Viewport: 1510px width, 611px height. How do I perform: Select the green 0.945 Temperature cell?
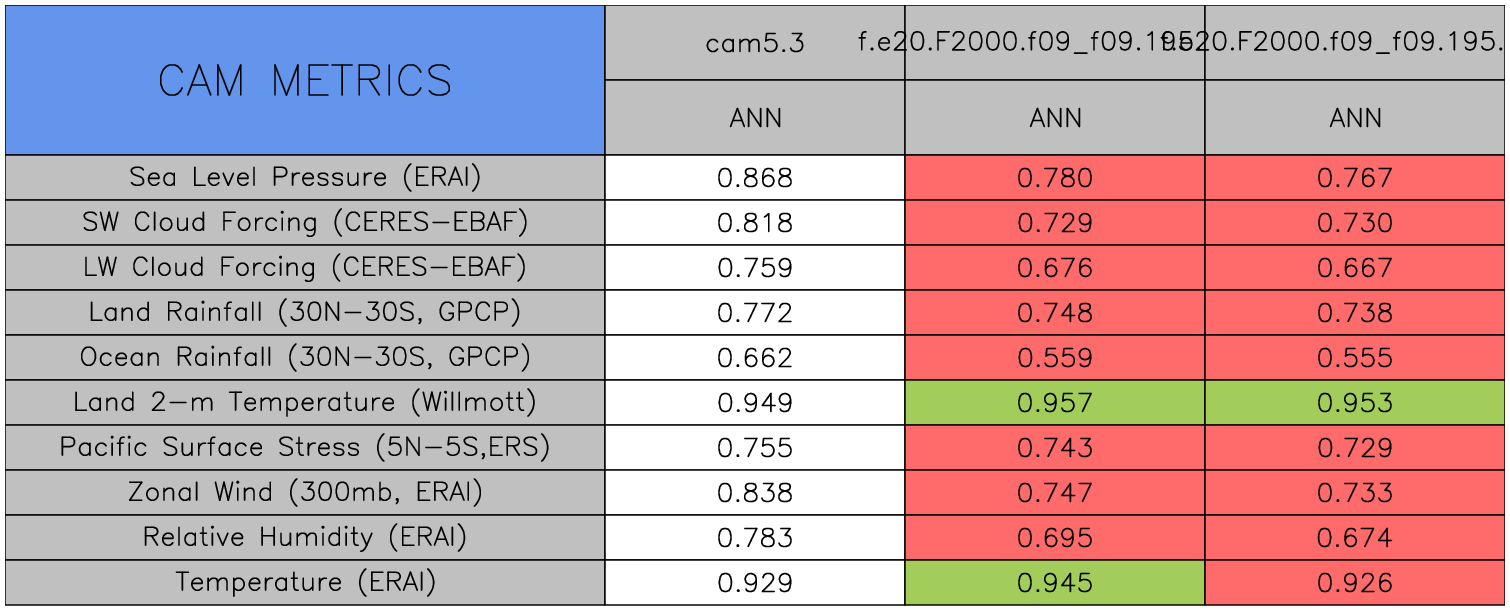(1055, 583)
